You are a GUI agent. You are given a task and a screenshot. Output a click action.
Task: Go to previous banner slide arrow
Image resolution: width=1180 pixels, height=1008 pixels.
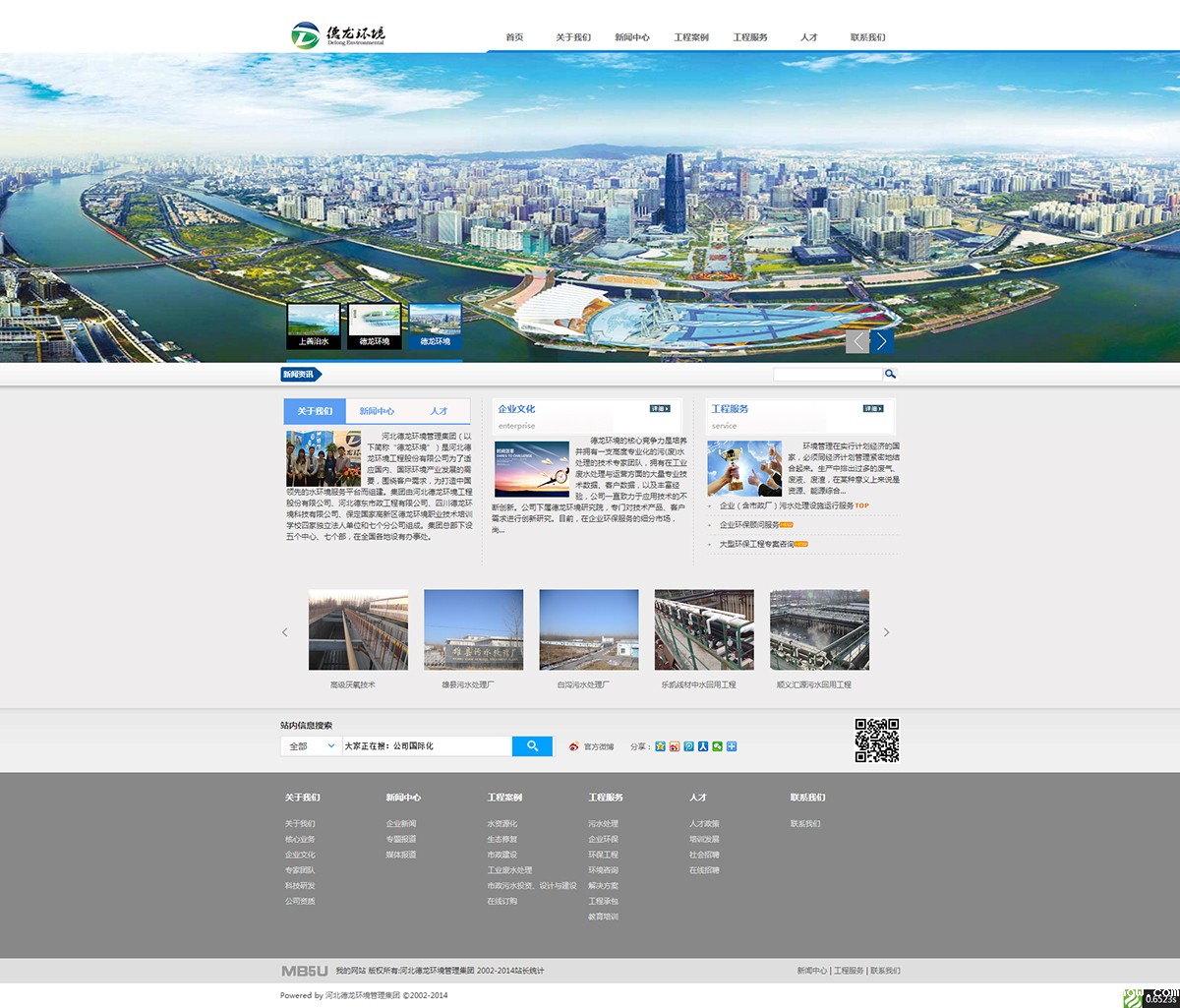857,341
